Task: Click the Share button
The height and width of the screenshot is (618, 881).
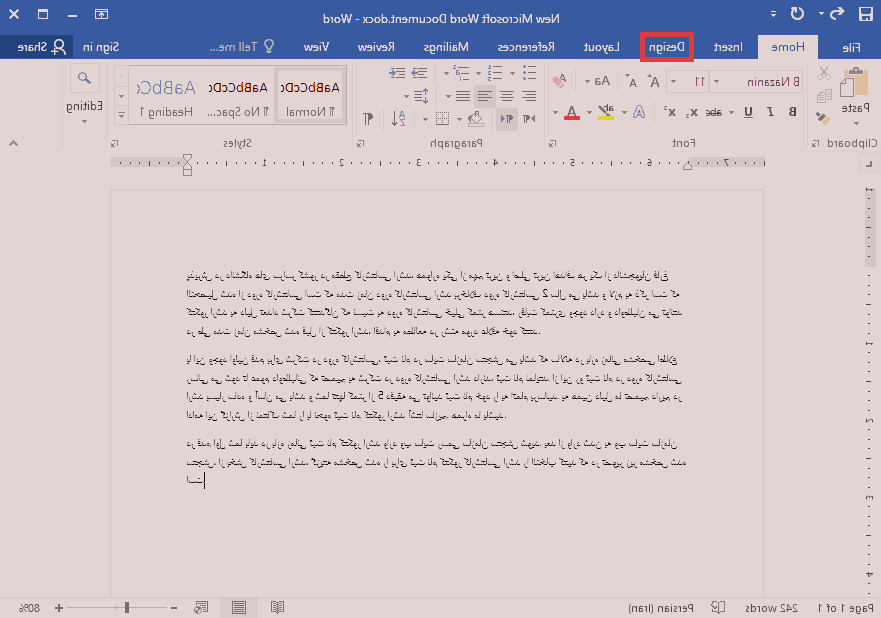Action: (37, 47)
